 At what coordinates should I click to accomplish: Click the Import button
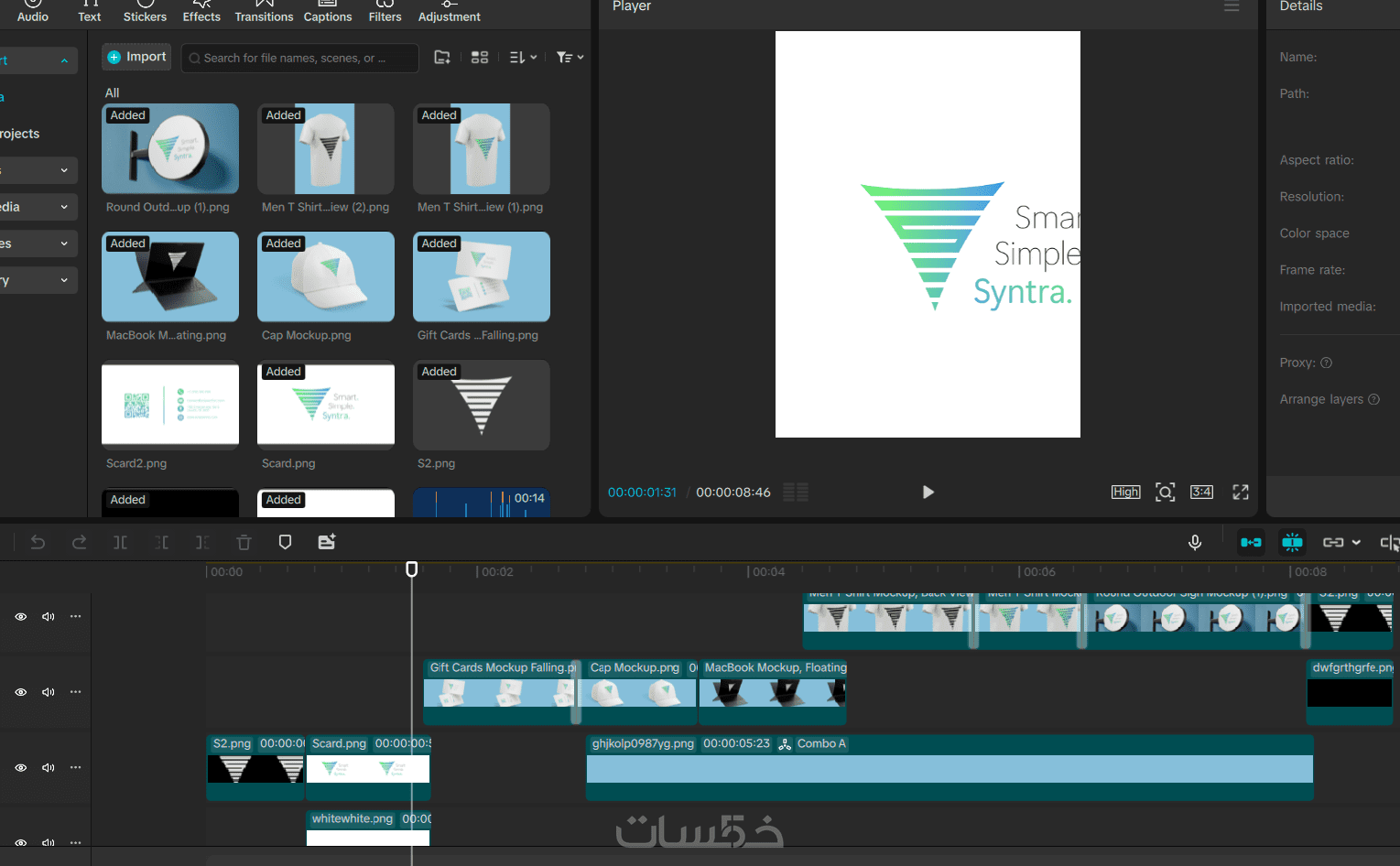click(137, 57)
